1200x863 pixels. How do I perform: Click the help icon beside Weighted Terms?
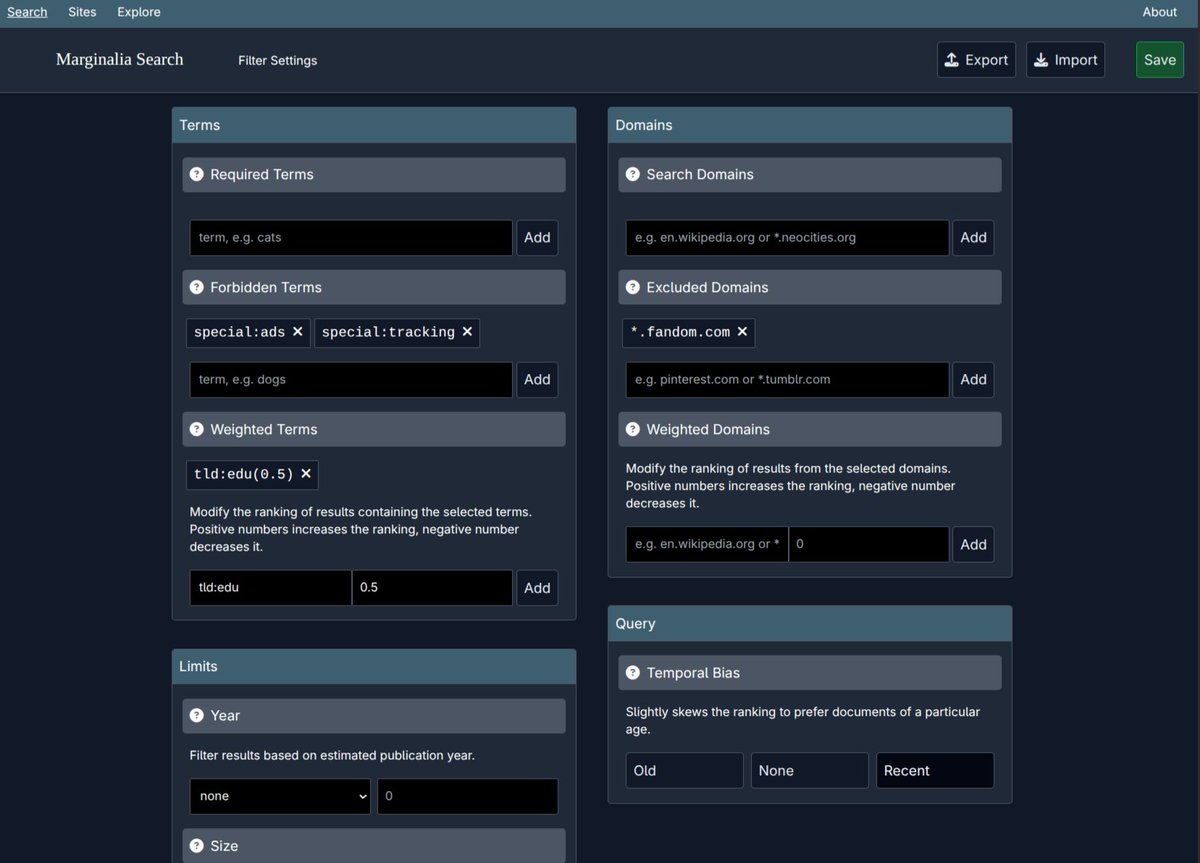click(197, 429)
